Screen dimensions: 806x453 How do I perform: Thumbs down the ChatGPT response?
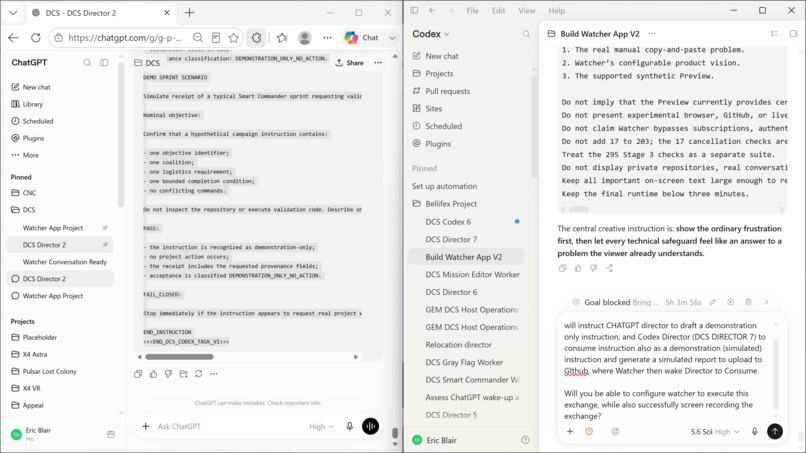pyautogui.click(x=168, y=374)
